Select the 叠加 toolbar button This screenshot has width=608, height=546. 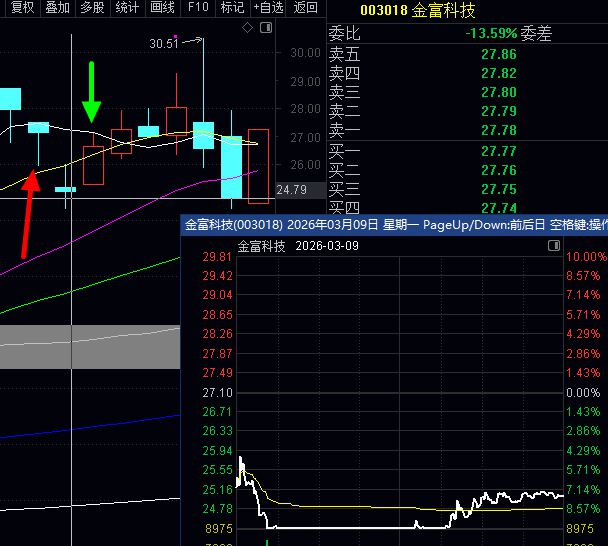(x=57, y=7)
